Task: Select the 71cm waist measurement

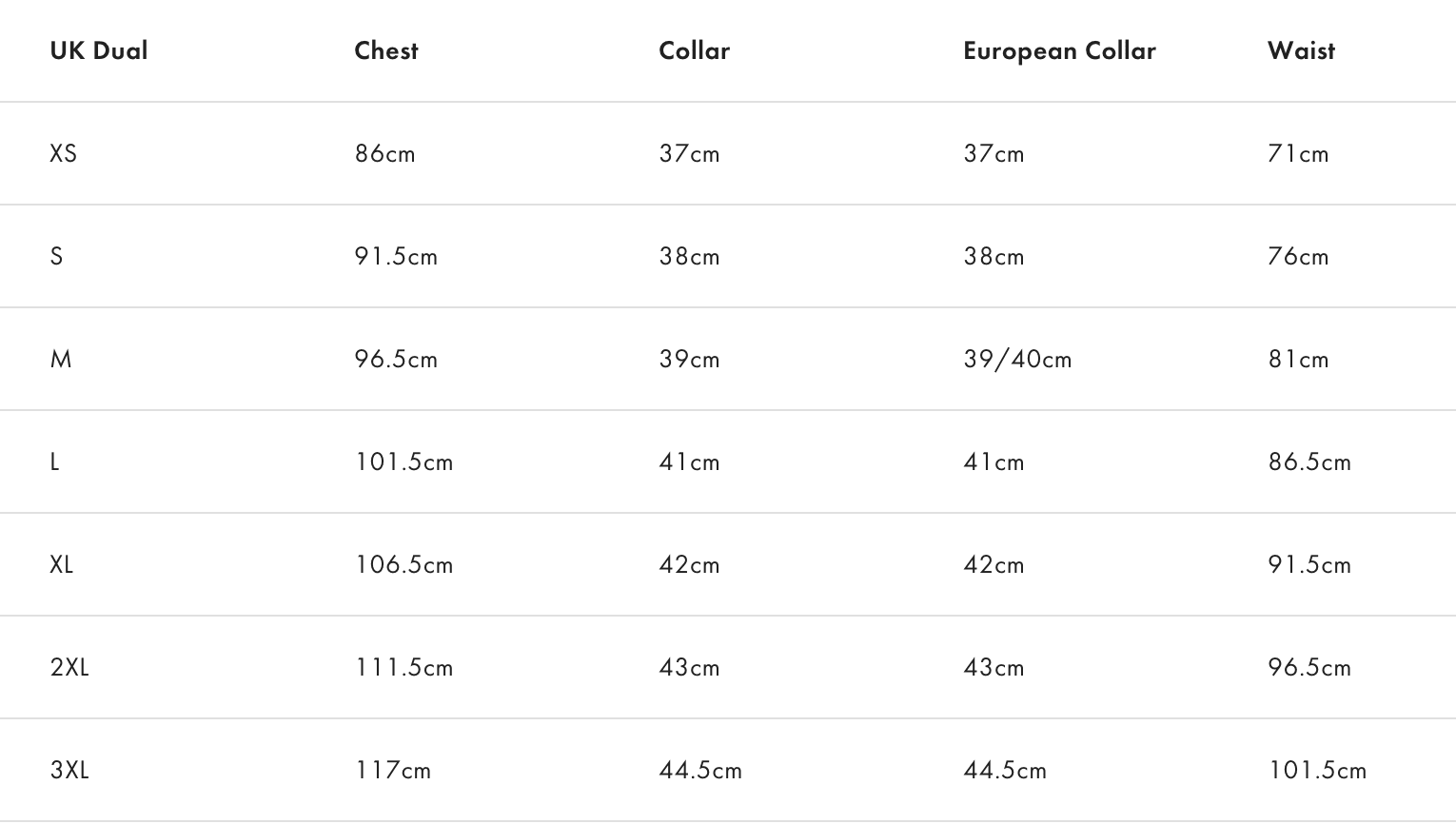Action: [1298, 154]
